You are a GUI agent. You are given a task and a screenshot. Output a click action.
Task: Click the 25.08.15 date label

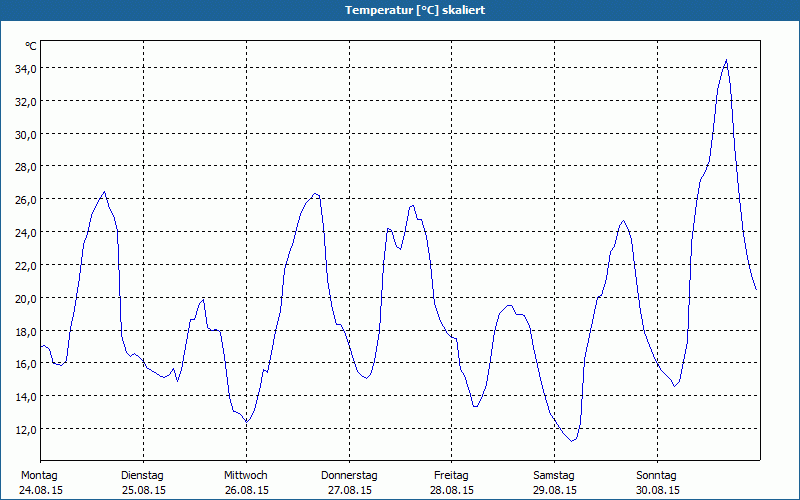144,490
